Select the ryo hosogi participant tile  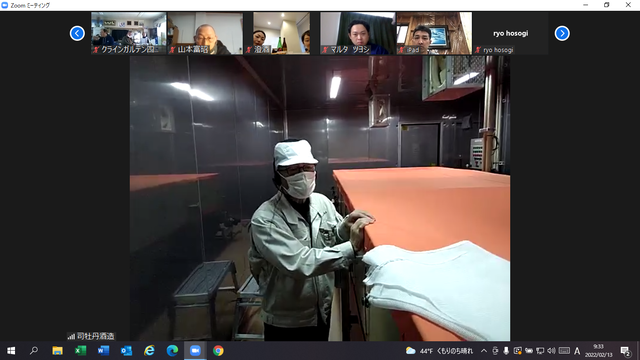click(511, 33)
